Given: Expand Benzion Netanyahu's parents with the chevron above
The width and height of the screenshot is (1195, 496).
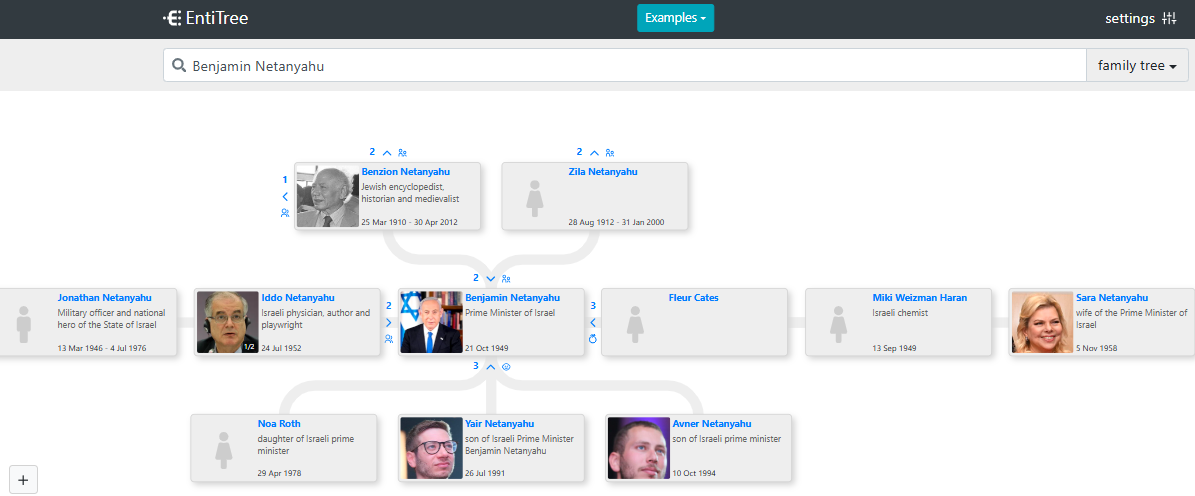Looking at the screenshot, I should coord(387,153).
